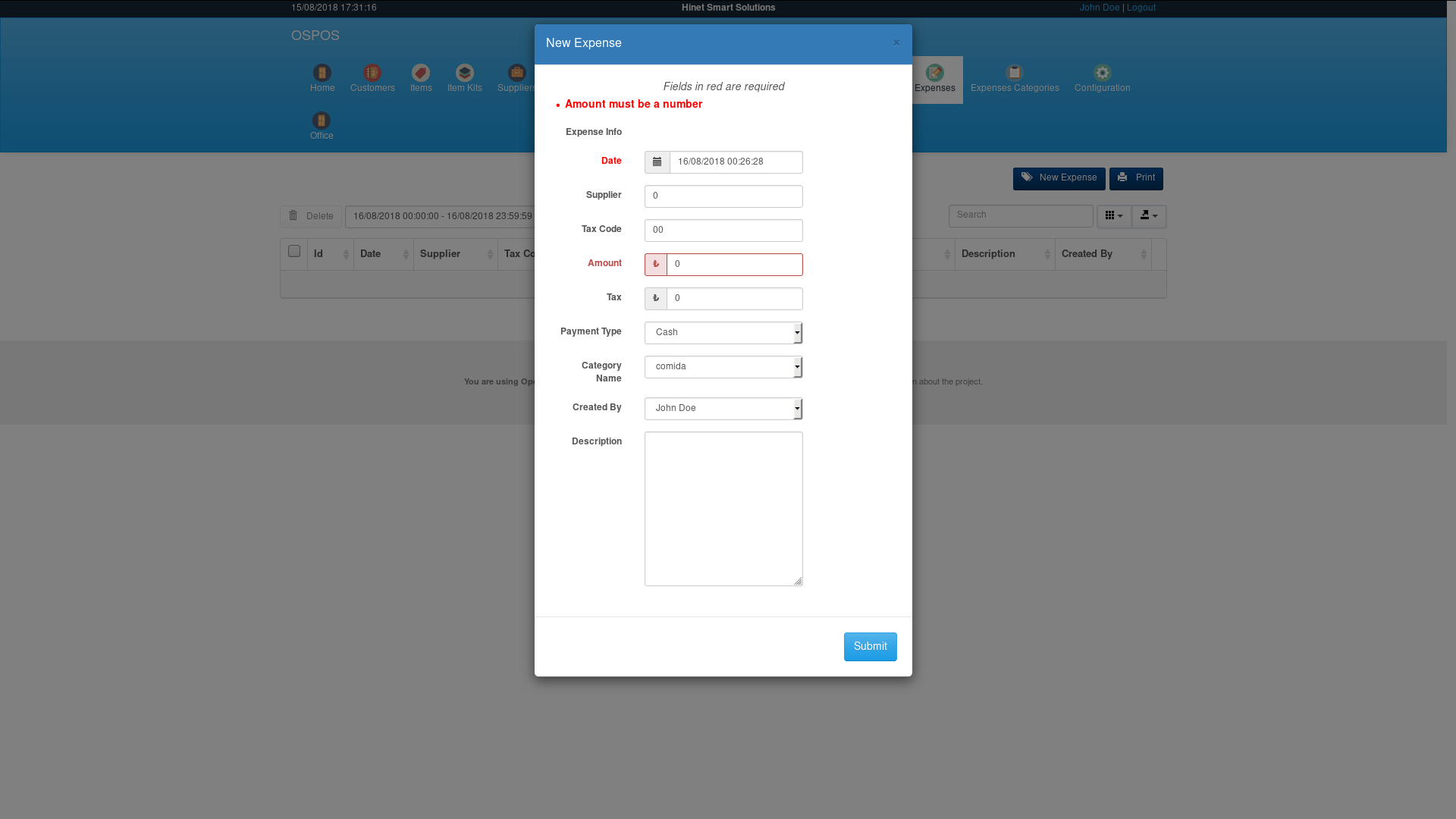Open the calendar icon beside the Date field
This screenshot has width=1456, height=819.
657,162
